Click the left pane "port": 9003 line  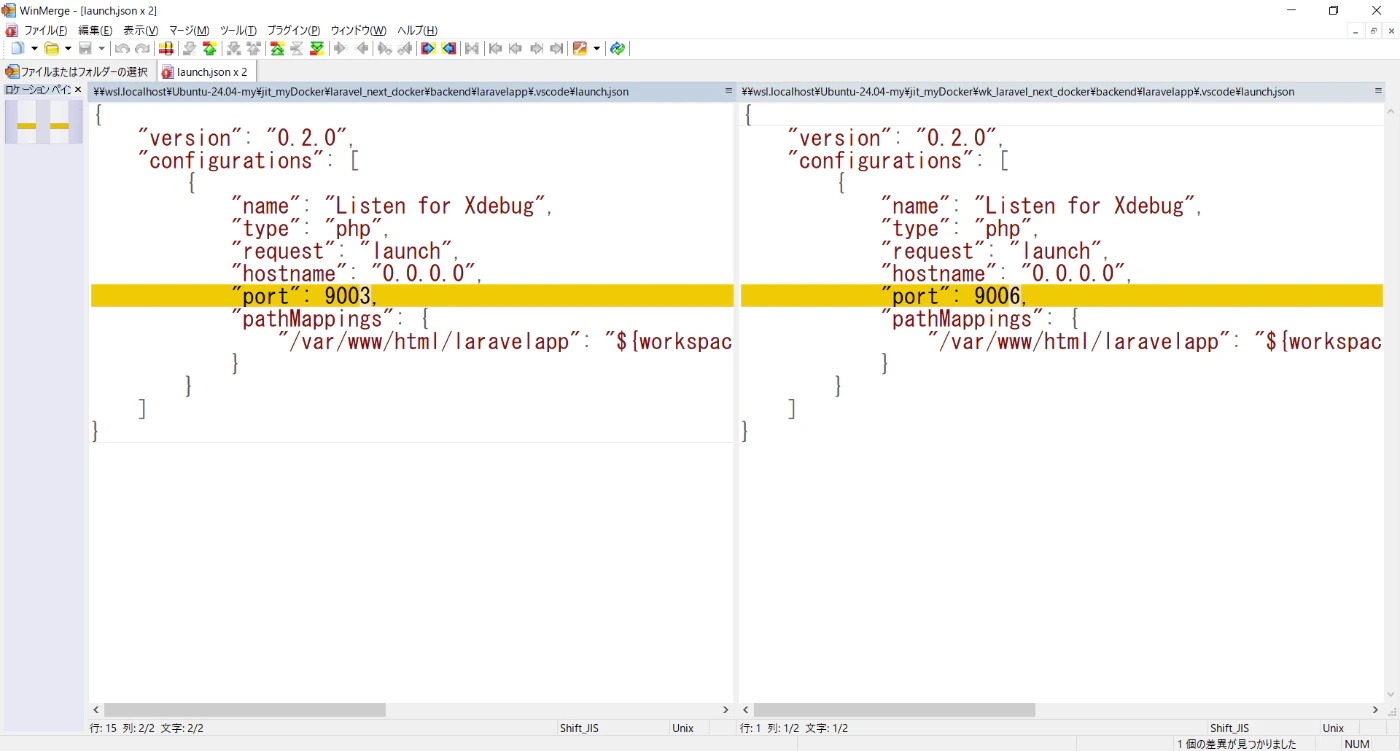412,296
